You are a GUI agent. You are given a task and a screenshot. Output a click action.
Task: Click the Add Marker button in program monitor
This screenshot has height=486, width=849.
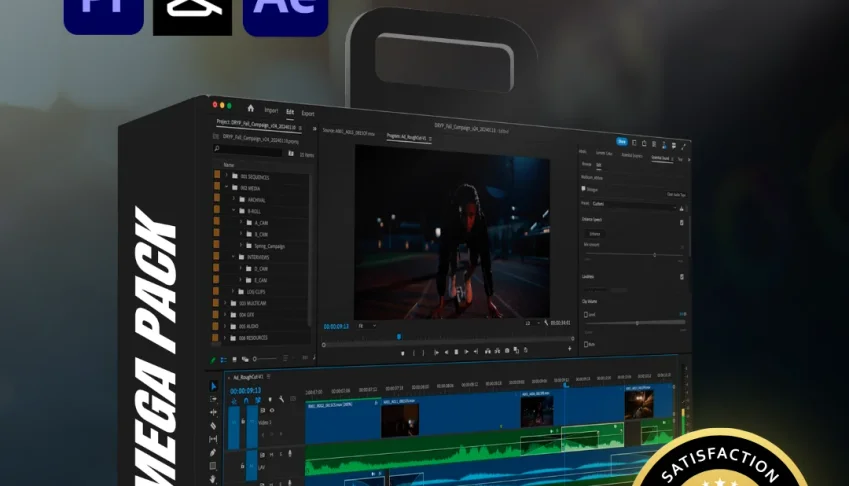pos(402,353)
